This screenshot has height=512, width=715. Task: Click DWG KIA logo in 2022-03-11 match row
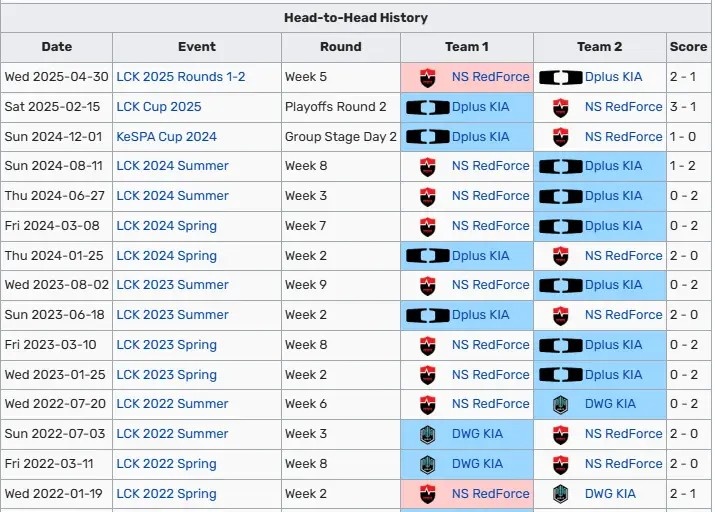click(x=428, y=464)
